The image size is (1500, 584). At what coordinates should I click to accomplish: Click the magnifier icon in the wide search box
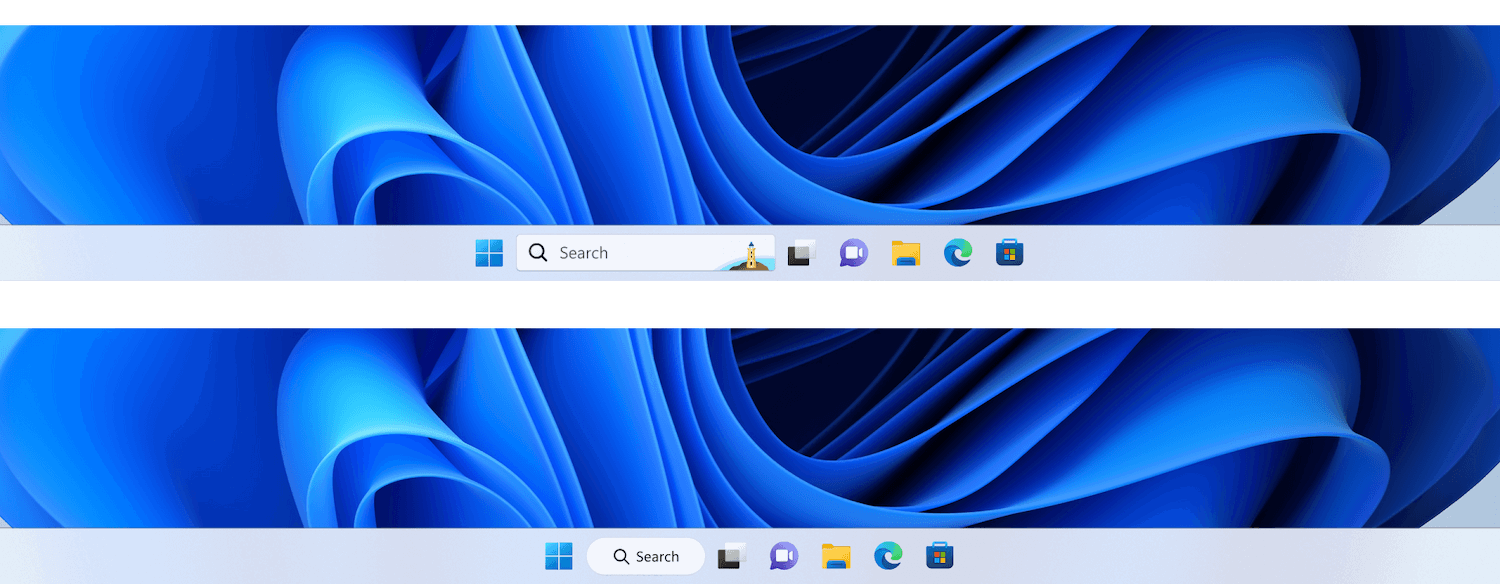tap(538, 253)
